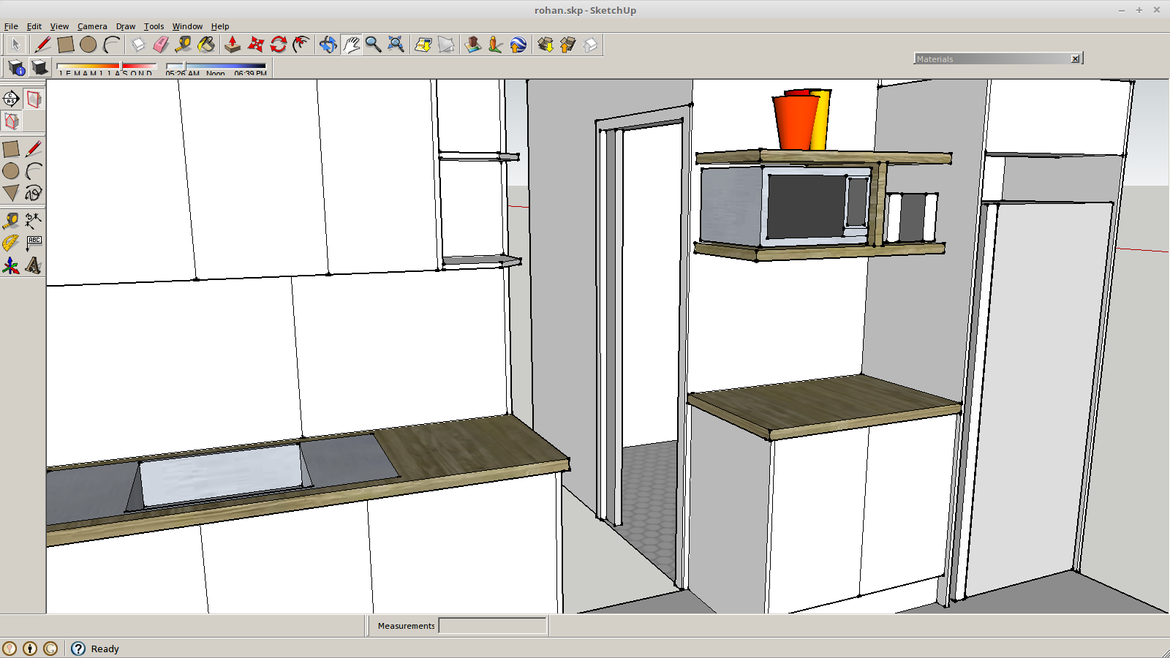1170x658 pixels.
Task: Activate the Orbit tool
Action: tap(327, 44)
